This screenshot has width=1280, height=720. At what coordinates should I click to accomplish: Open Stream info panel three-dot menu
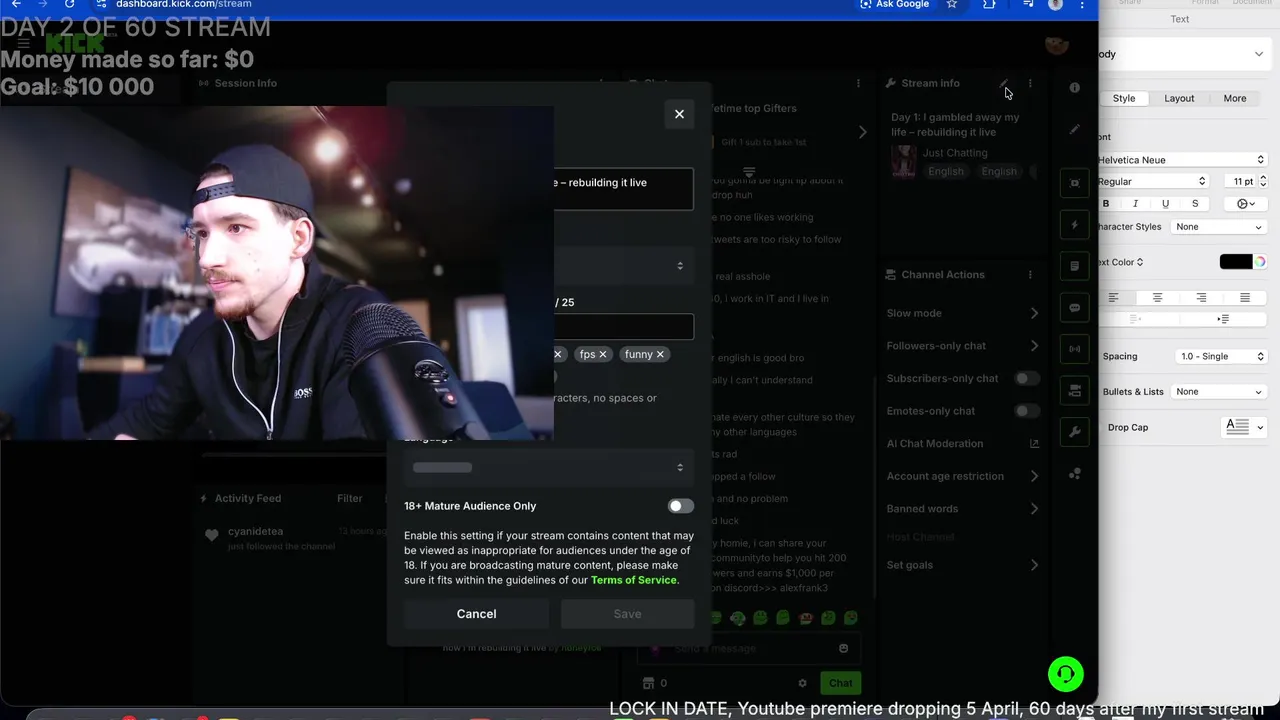coord(1030,83)
